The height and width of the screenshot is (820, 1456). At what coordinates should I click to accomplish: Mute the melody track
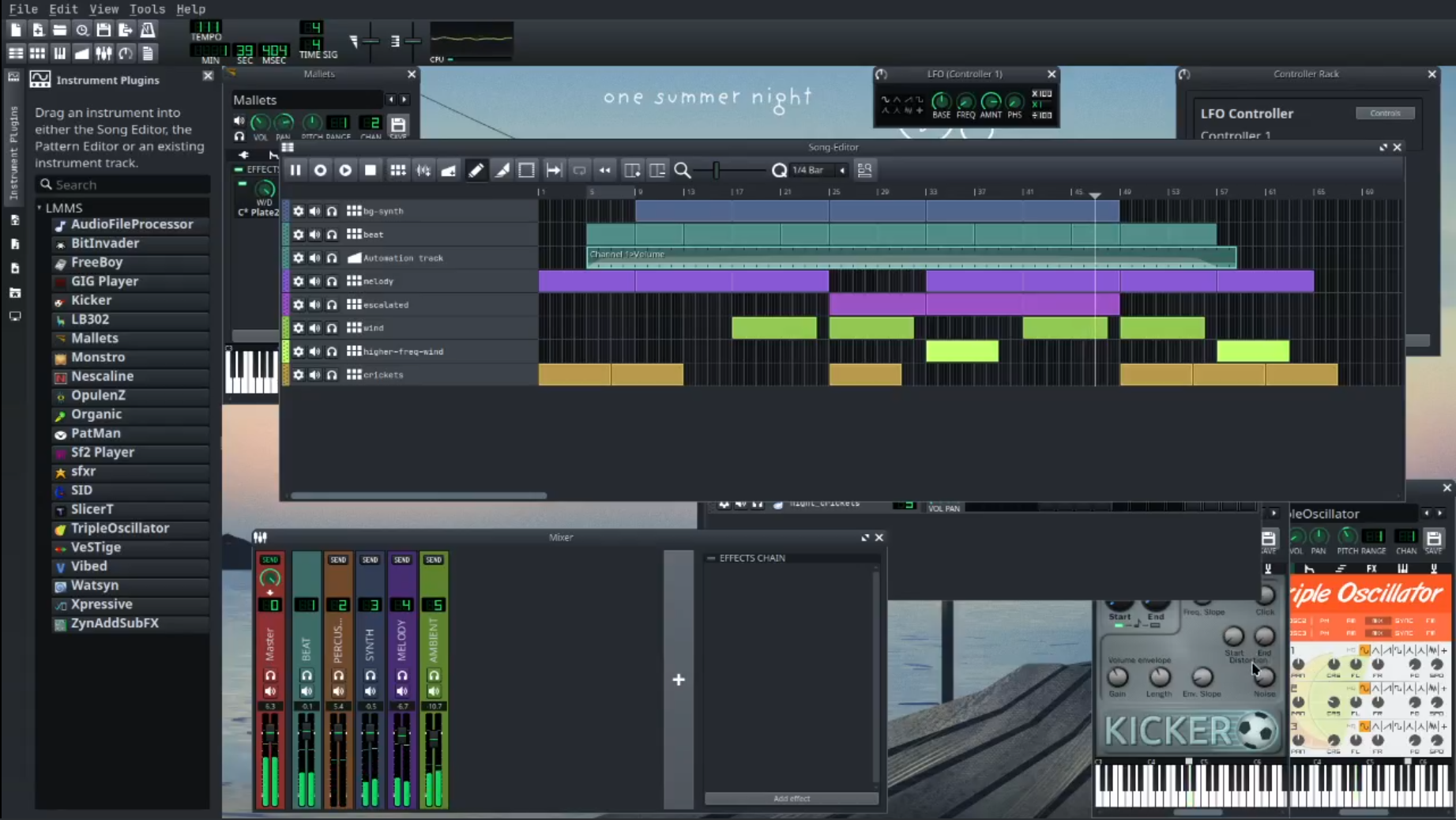coord(314,281)
